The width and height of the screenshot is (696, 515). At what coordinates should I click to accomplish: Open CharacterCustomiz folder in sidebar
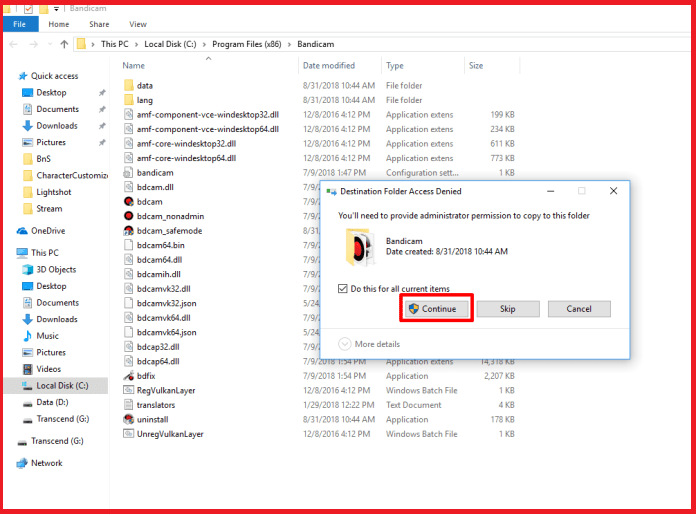[72, 175]
